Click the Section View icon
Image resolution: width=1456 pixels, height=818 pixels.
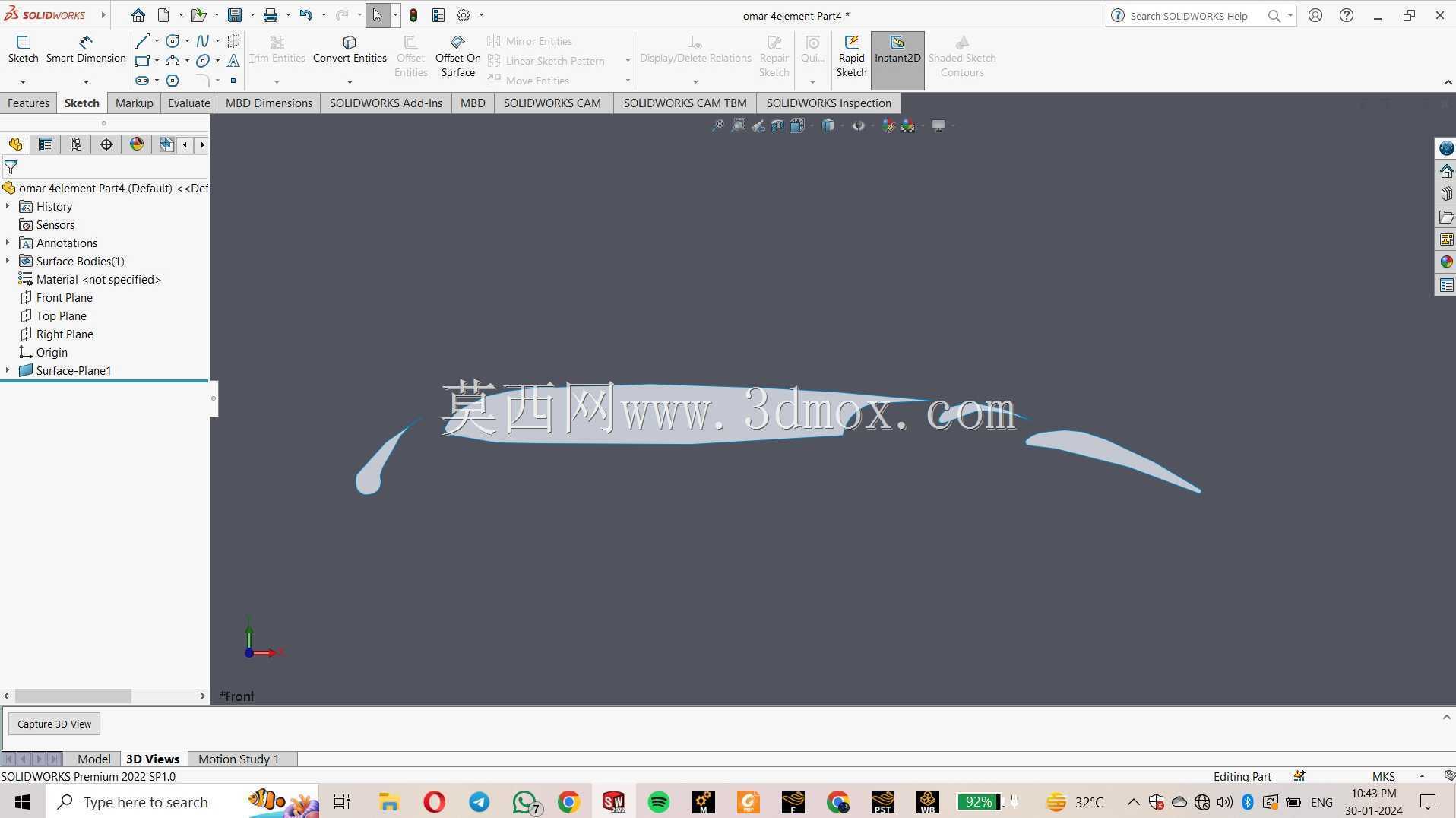click(x=777, y=125)
